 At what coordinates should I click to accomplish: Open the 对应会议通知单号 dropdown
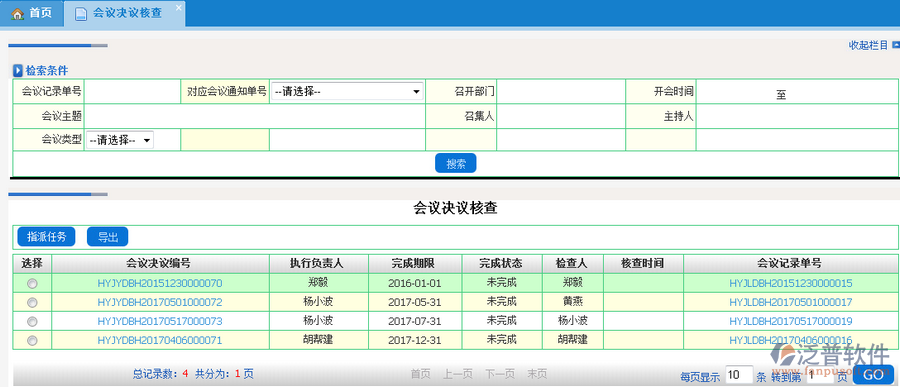(347, 91)
